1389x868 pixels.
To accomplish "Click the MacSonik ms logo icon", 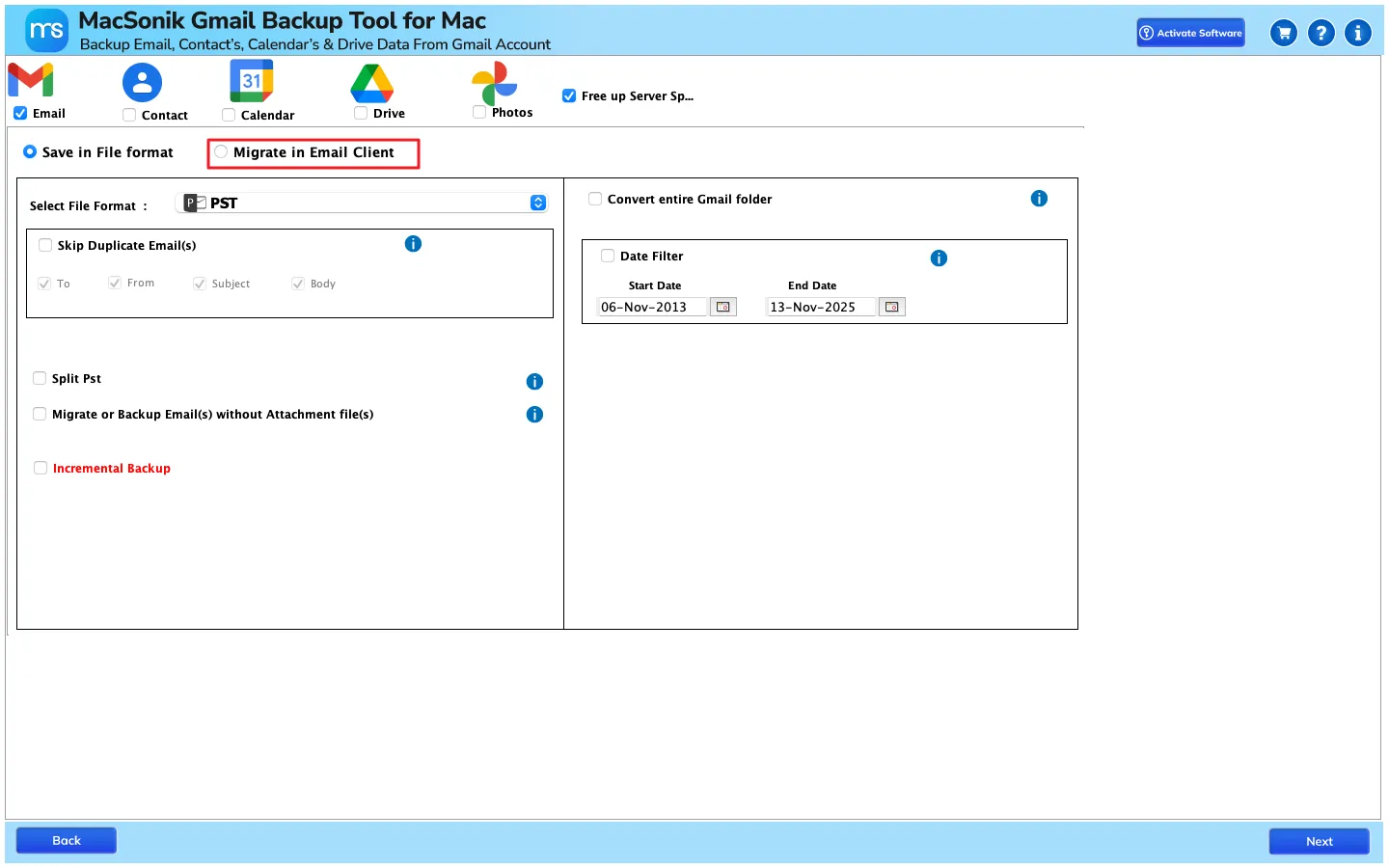I will 46,31.
